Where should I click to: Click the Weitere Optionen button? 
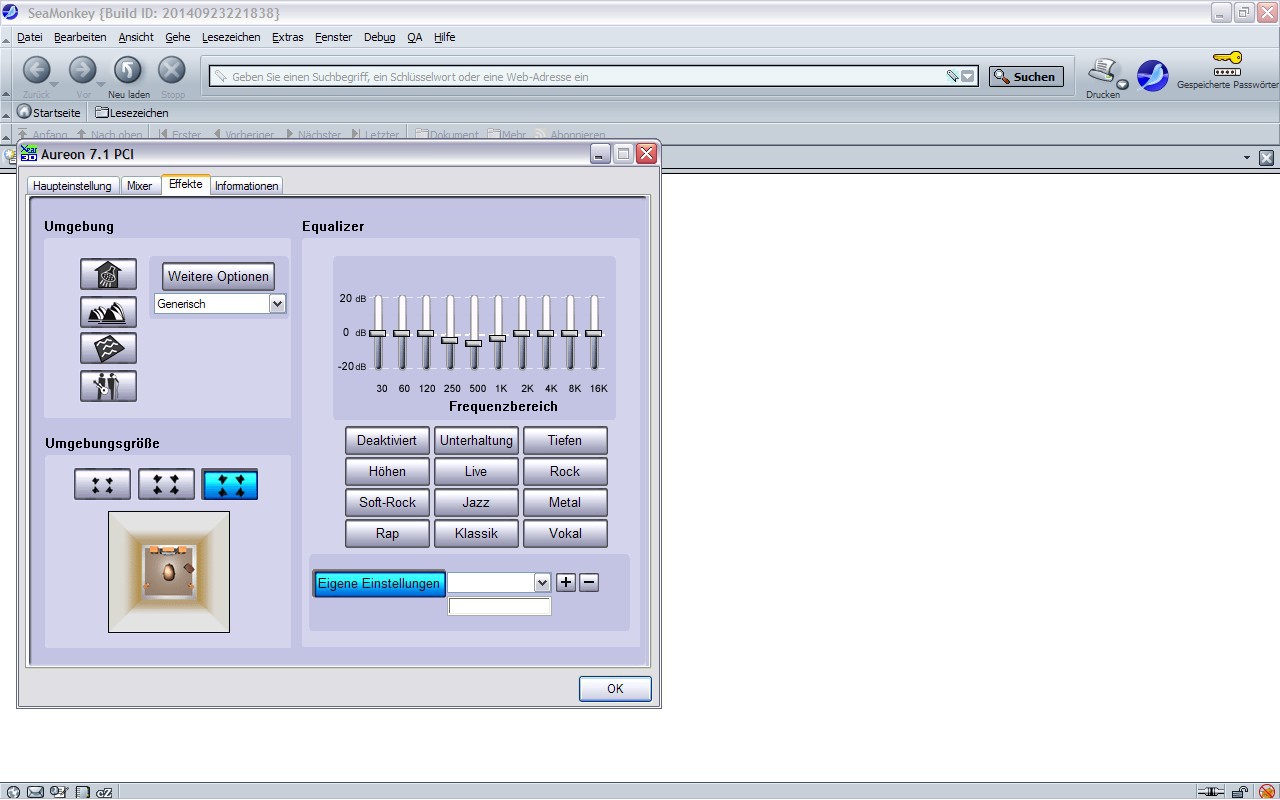[x=218, y=277]
